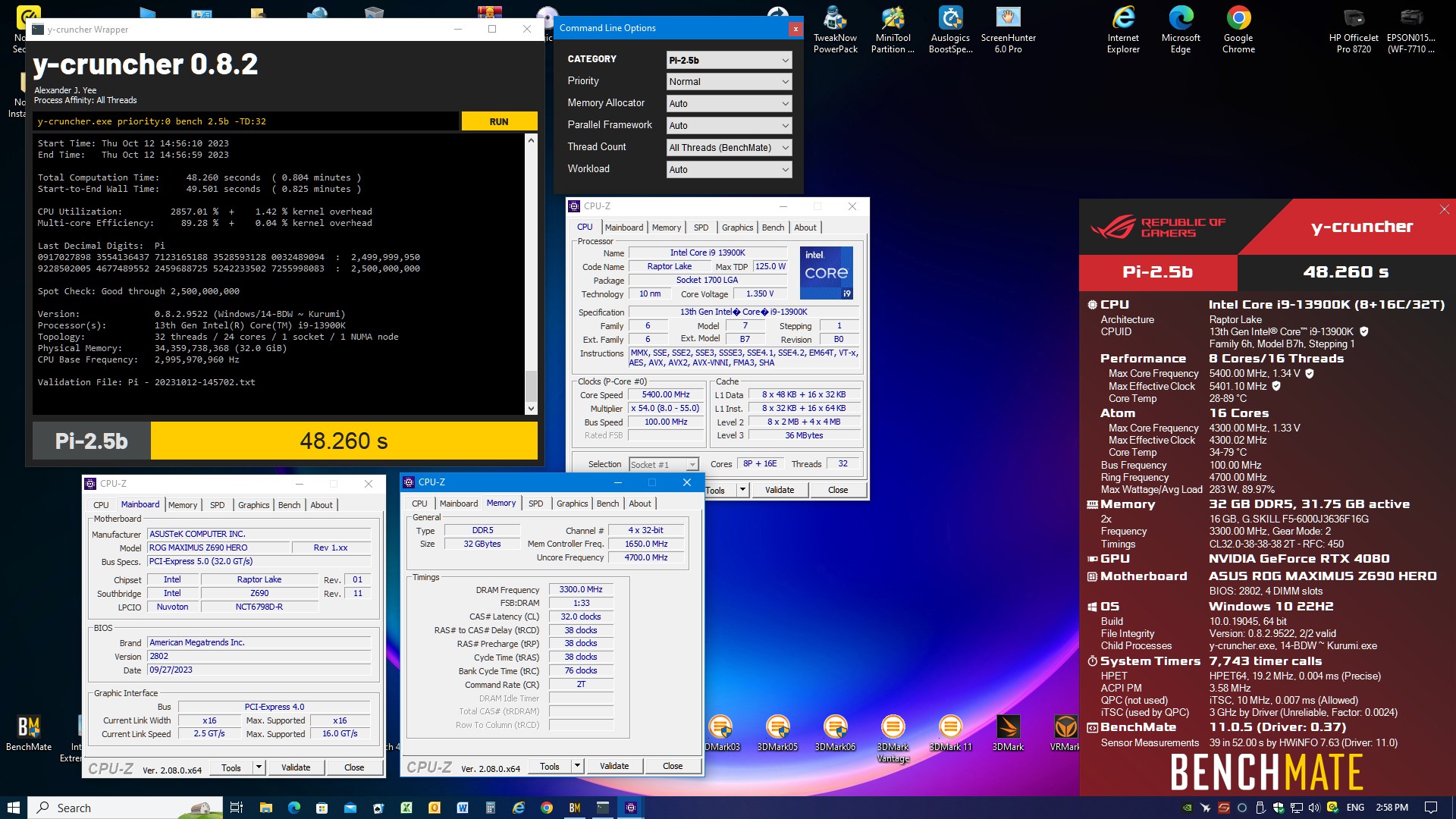
Task: Open Task View in taskbar
Action: (x=236, y=808)
